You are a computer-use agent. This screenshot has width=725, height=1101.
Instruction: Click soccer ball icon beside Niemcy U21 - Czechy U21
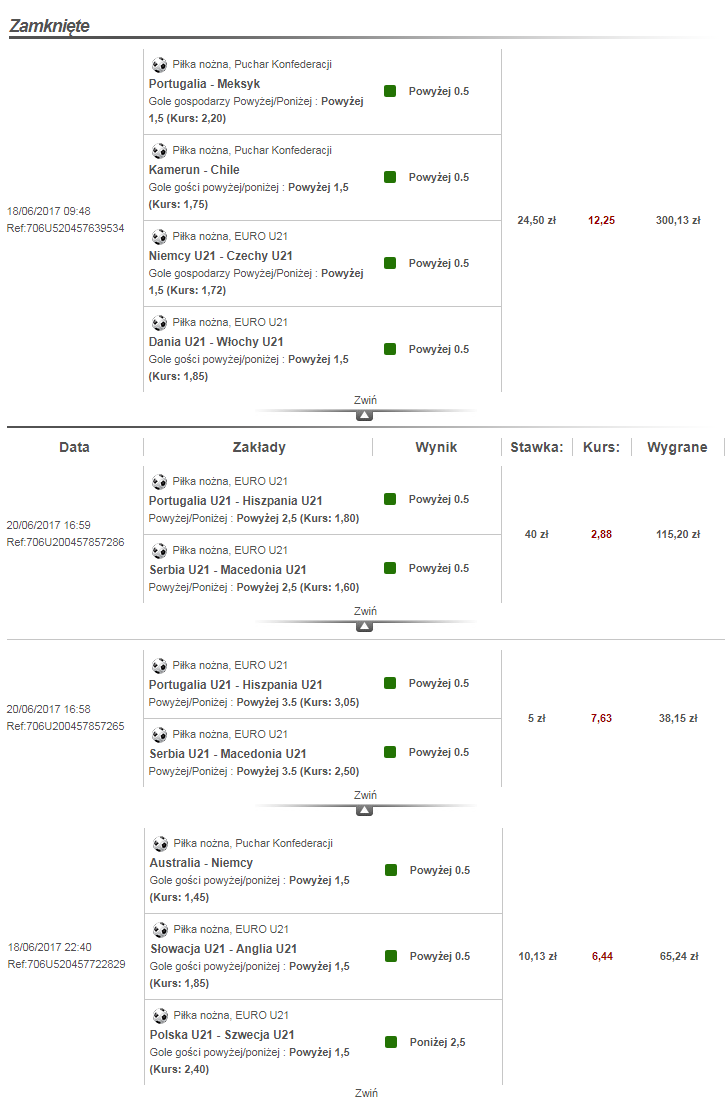[x=159, y=236]
